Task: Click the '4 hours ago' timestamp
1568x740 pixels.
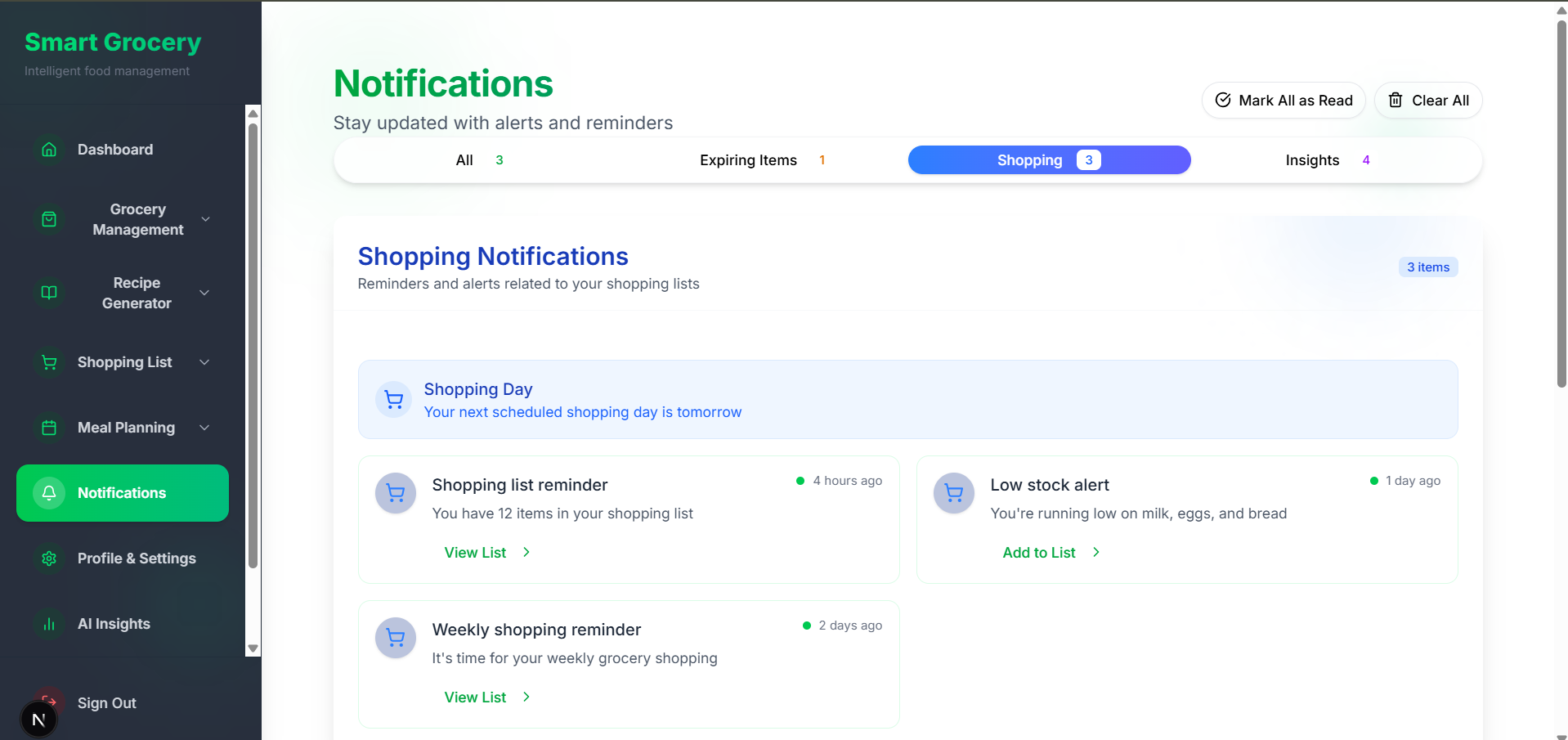Action: tap(847, 481)
